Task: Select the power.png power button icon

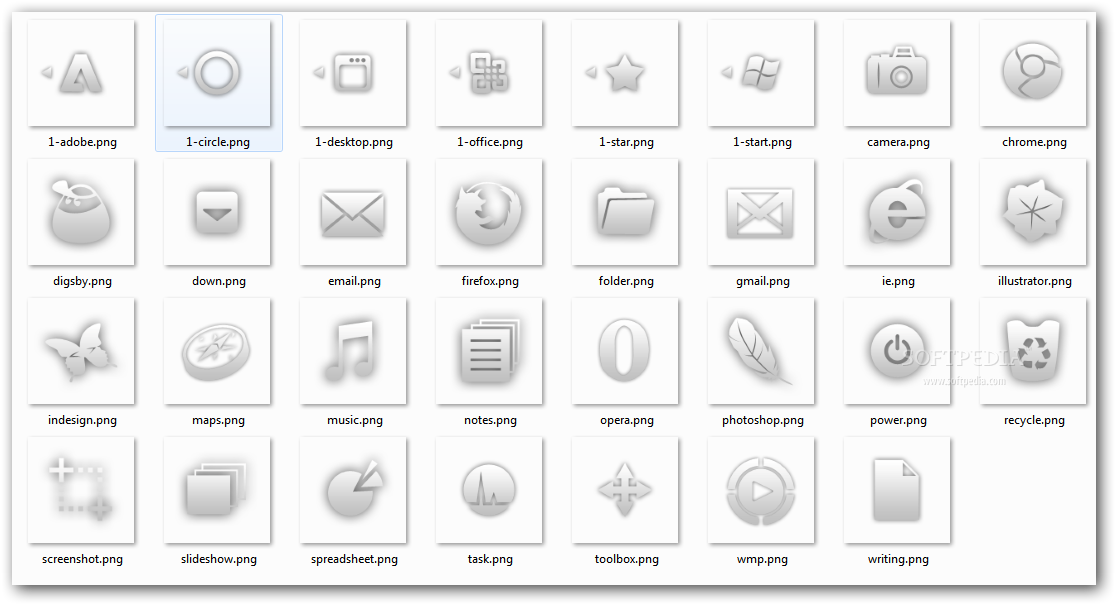Action: point(897,351)
